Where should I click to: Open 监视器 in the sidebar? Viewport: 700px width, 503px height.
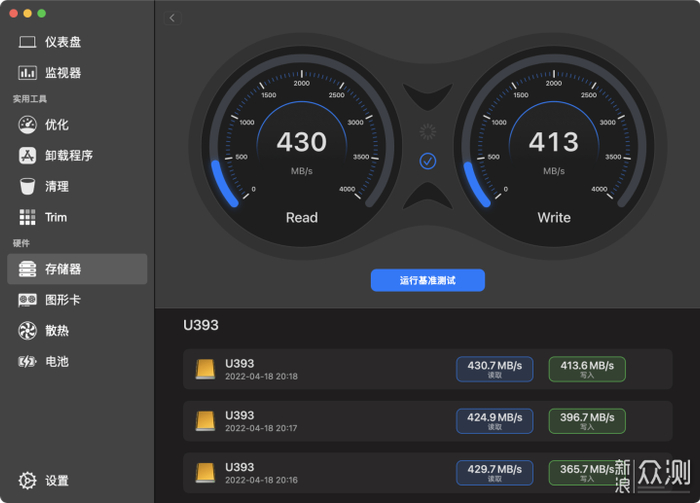pyautogui.click(x=77, y=73)
